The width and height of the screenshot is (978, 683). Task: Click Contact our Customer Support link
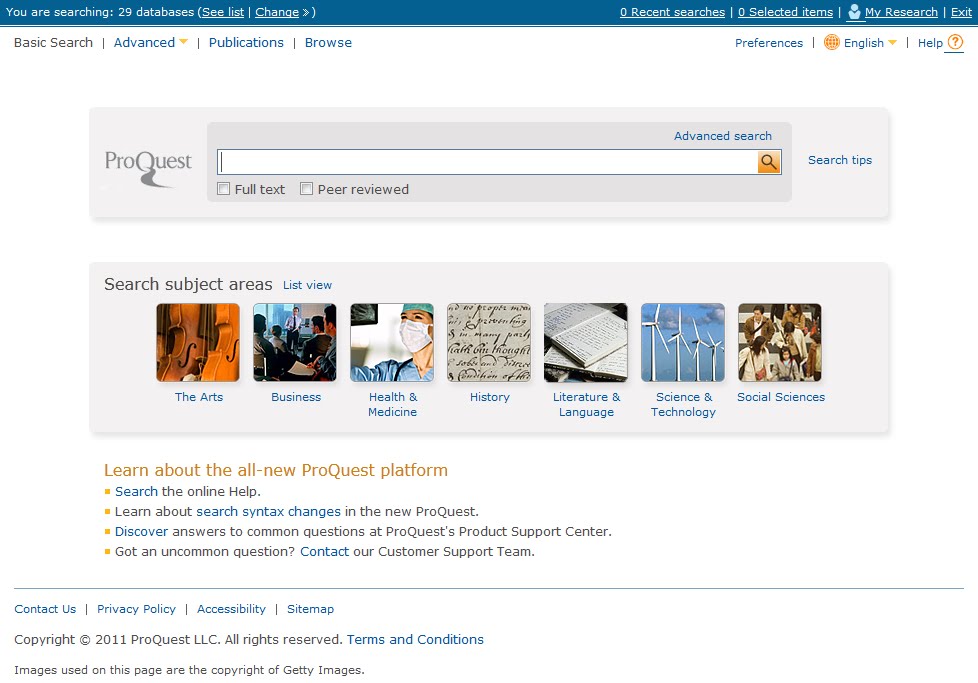click(x=324, y=551)
